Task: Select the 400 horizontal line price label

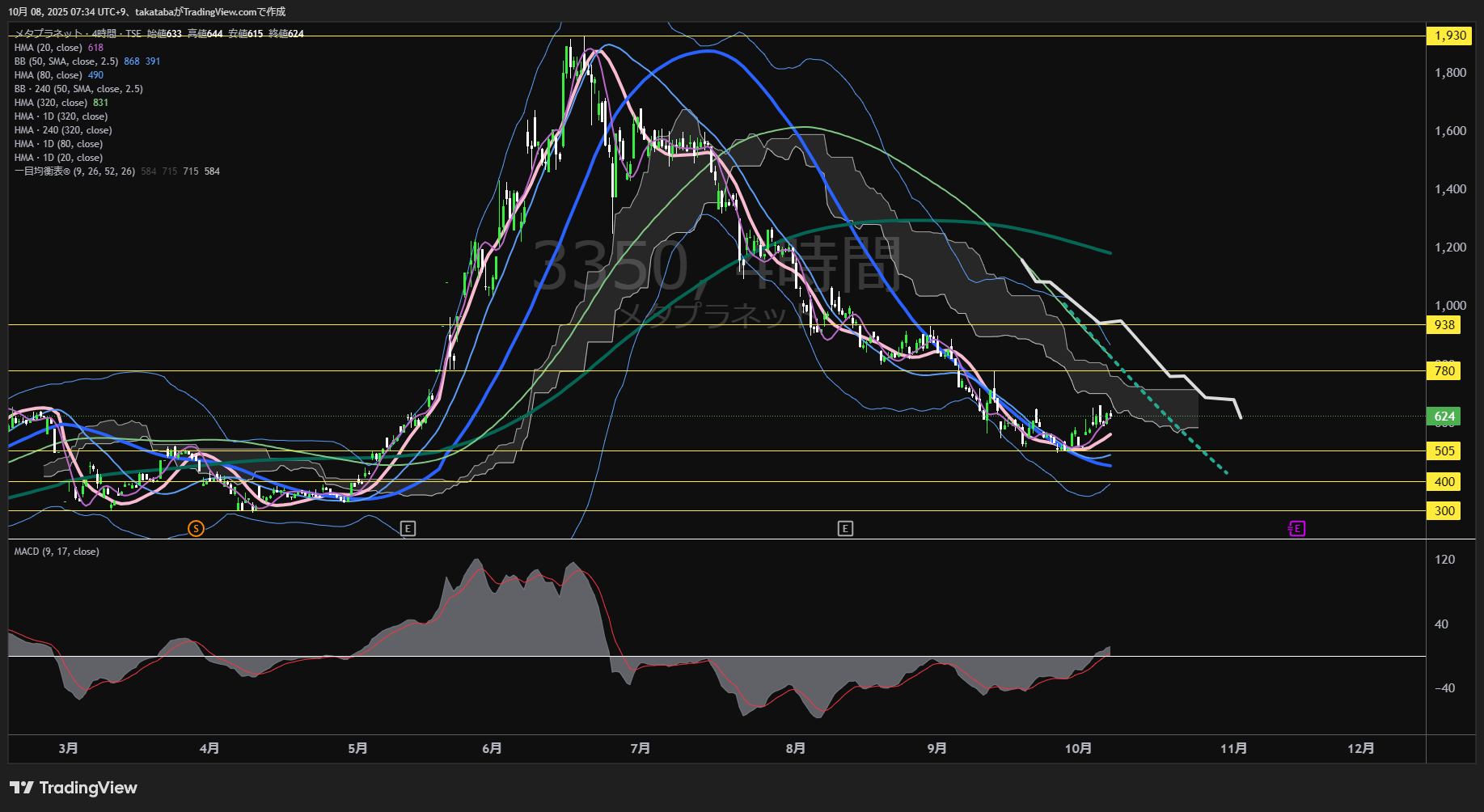Action: click(1444, 482)
